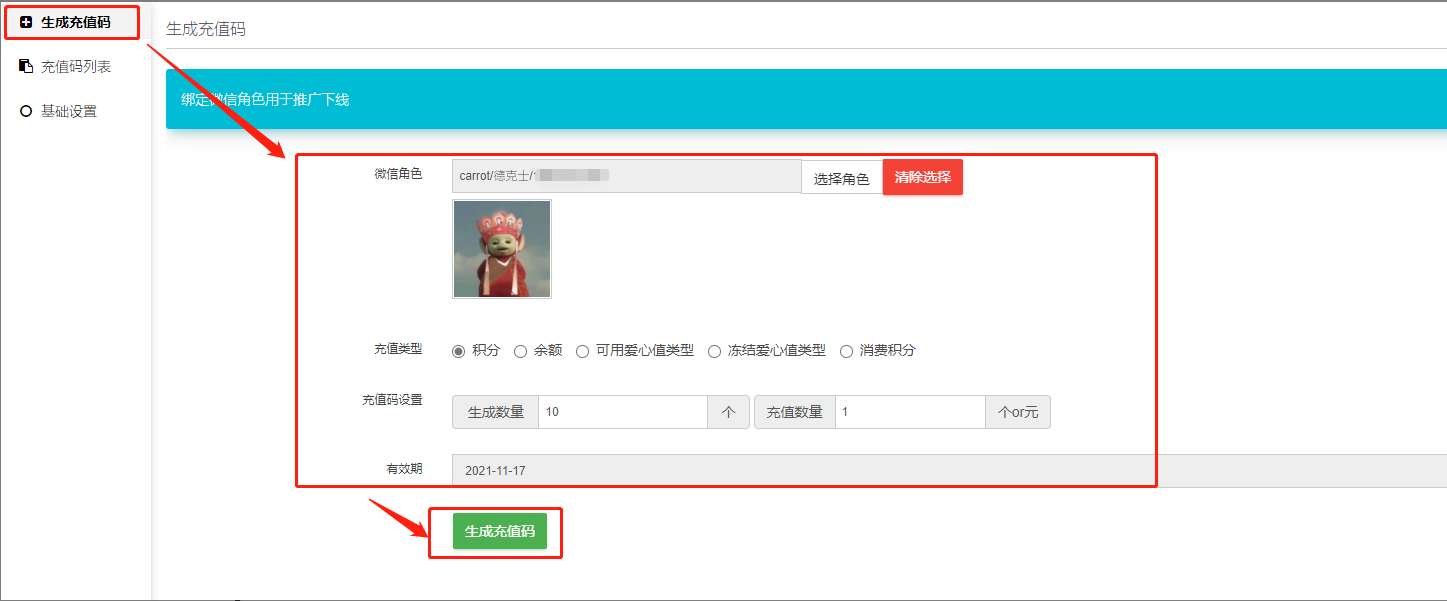Focus the 生成数量 input showing 10
Image resolution: width=1447 pixels, height=601 pixels.
click(622, 412)
